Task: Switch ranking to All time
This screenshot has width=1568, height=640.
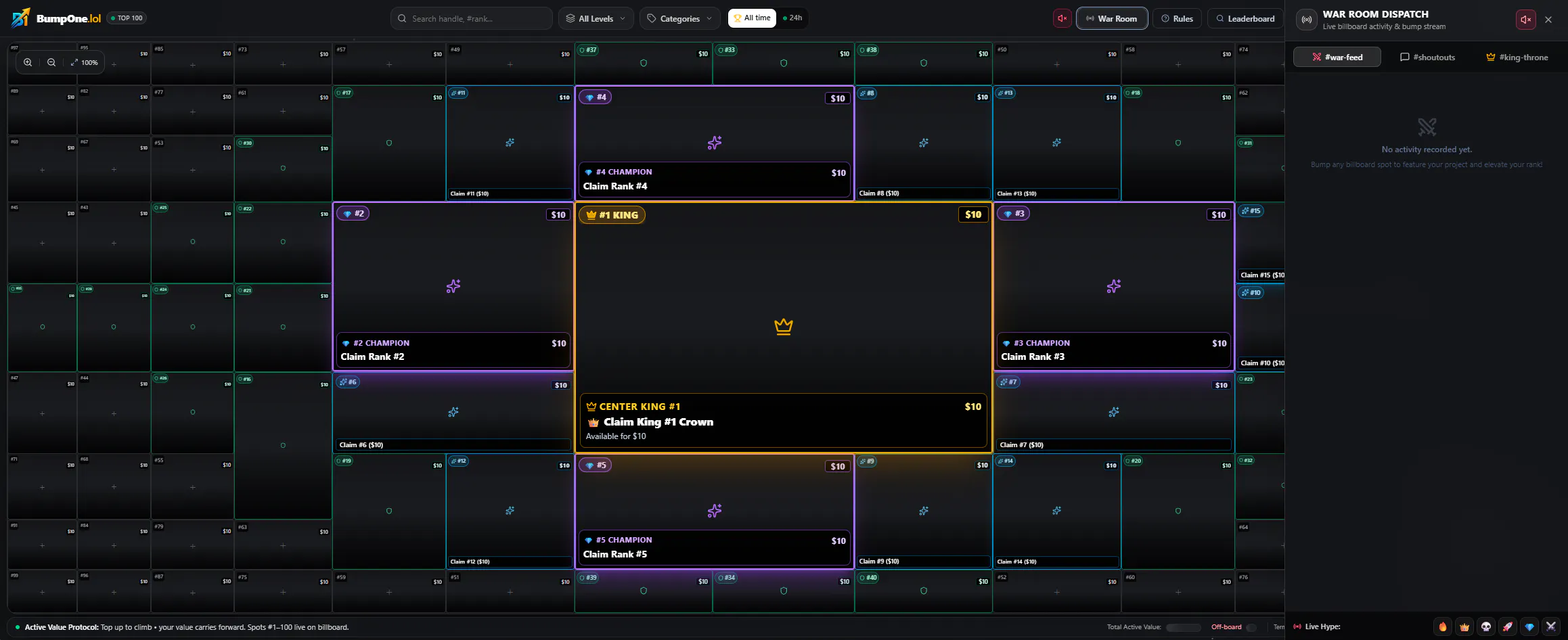Action: (753, 18)
